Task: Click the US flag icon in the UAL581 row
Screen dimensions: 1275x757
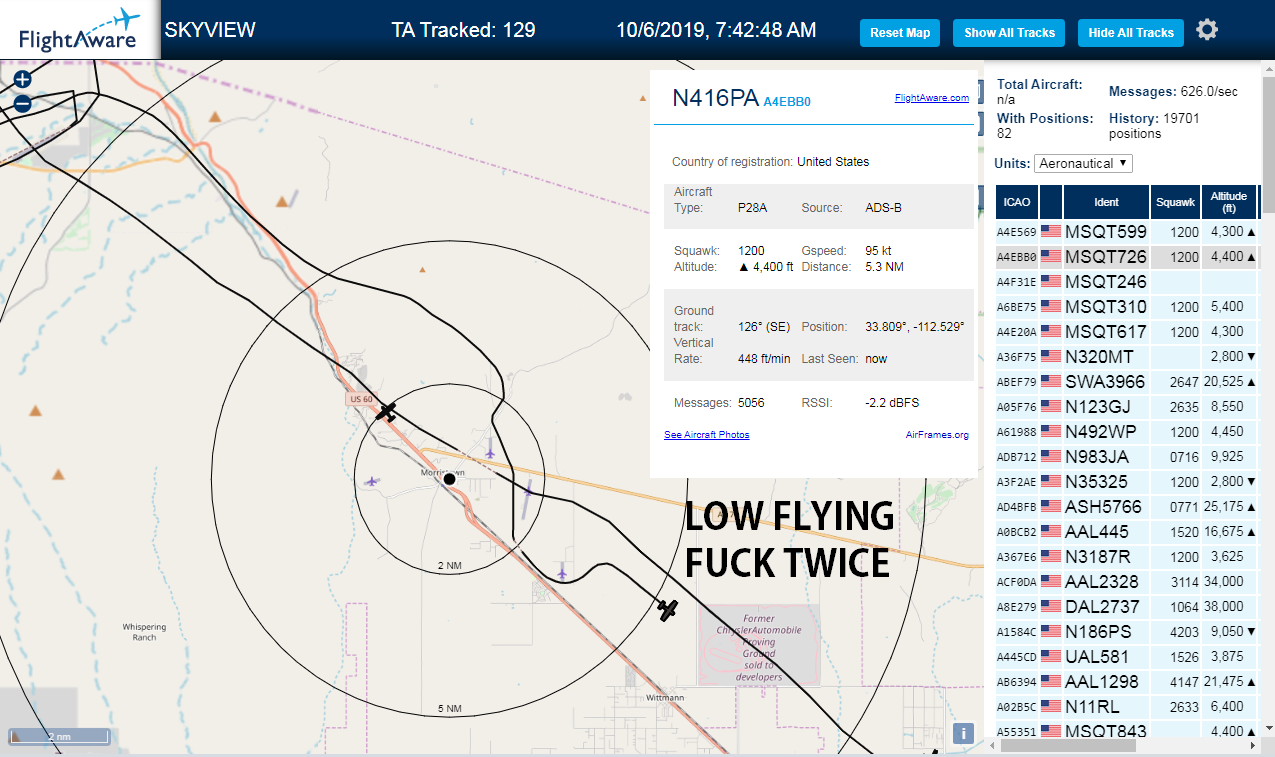Action: pyautogui.click(x=1050, y=656)
